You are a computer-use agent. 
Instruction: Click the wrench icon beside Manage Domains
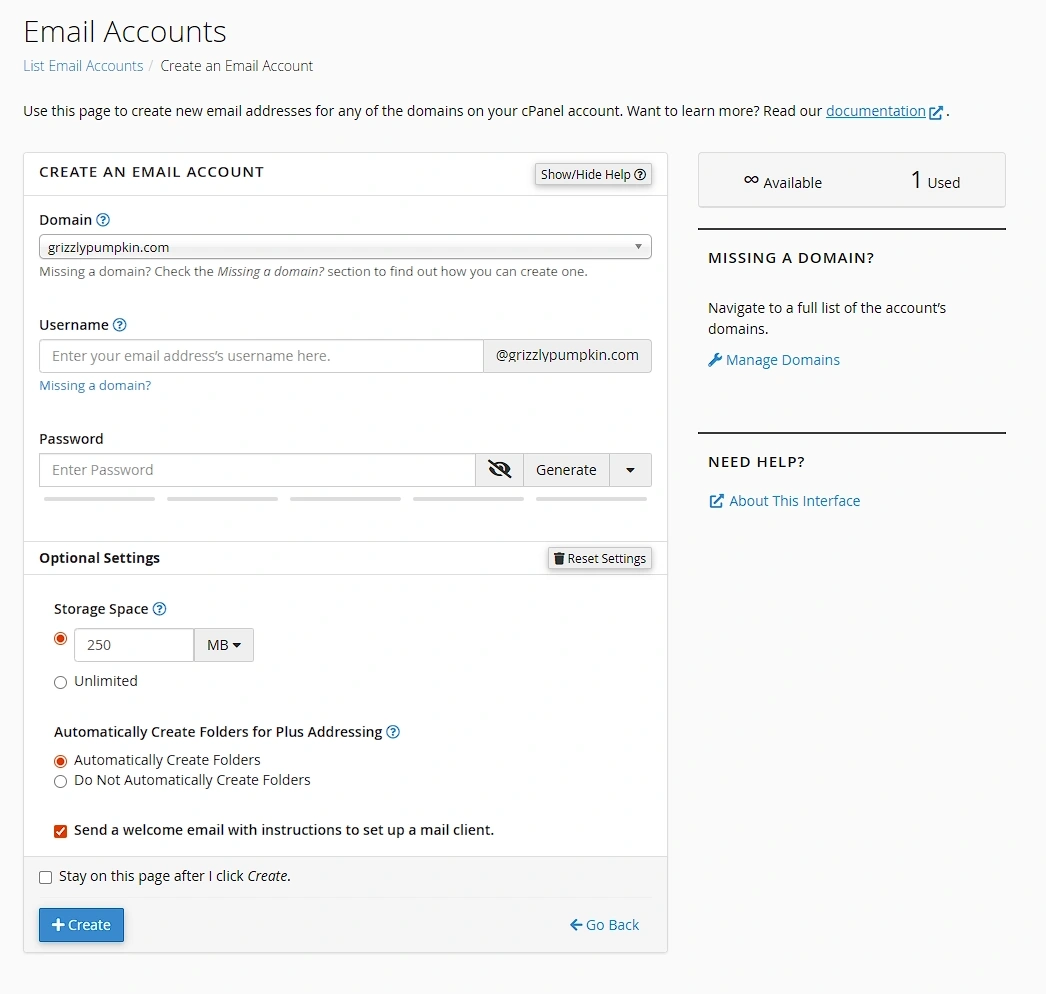(715, 359)
